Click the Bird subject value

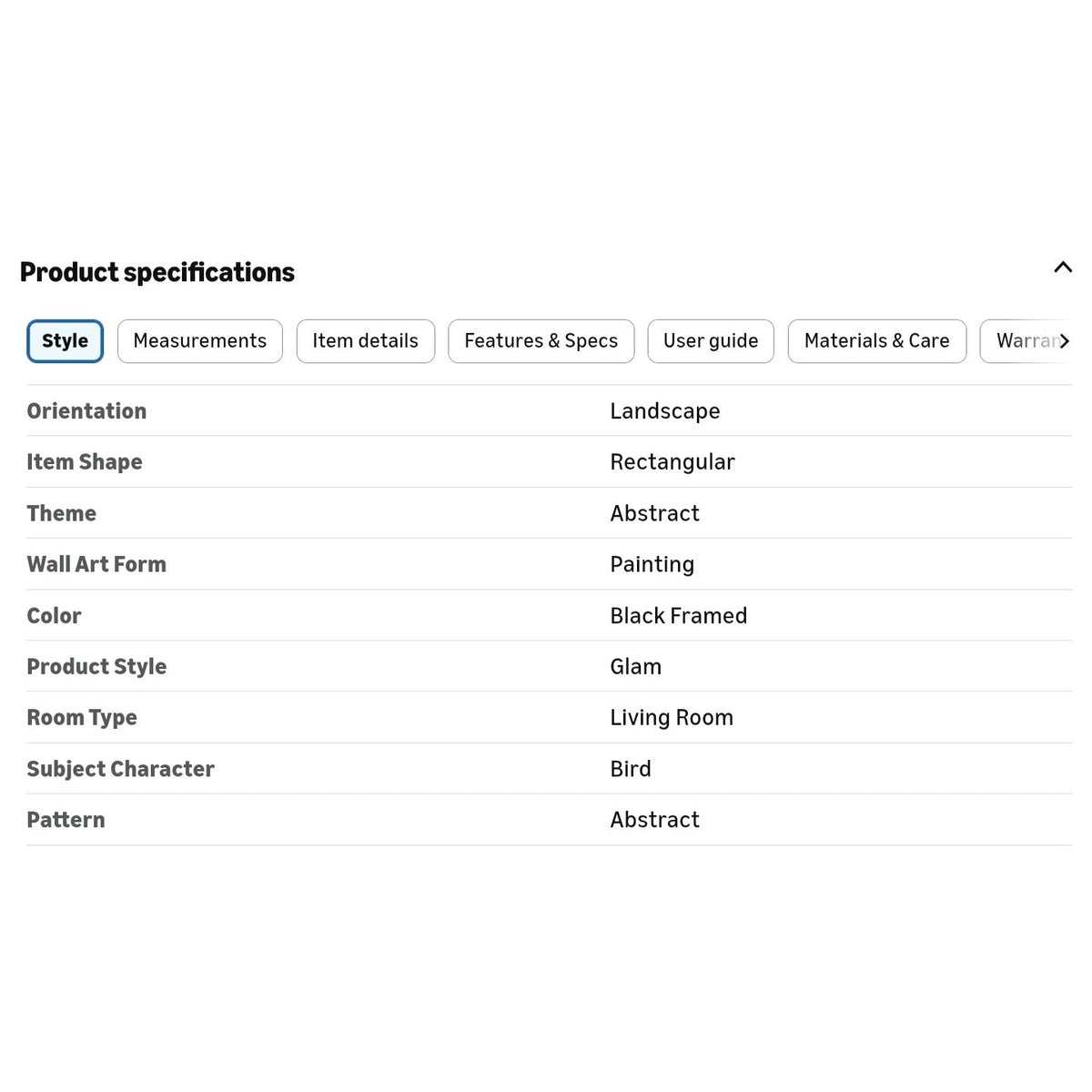coord(631,769)
